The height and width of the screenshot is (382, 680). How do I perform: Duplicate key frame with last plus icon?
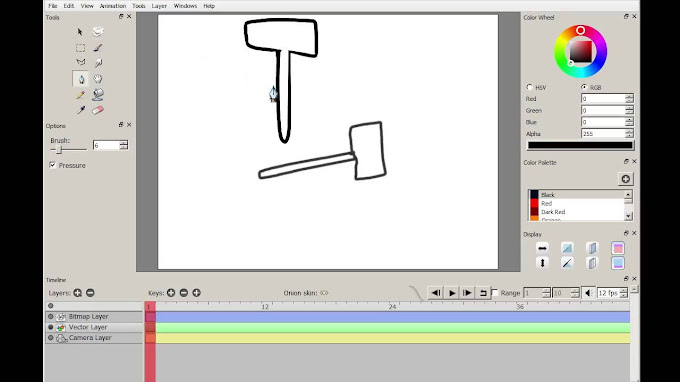click(196, 293)
